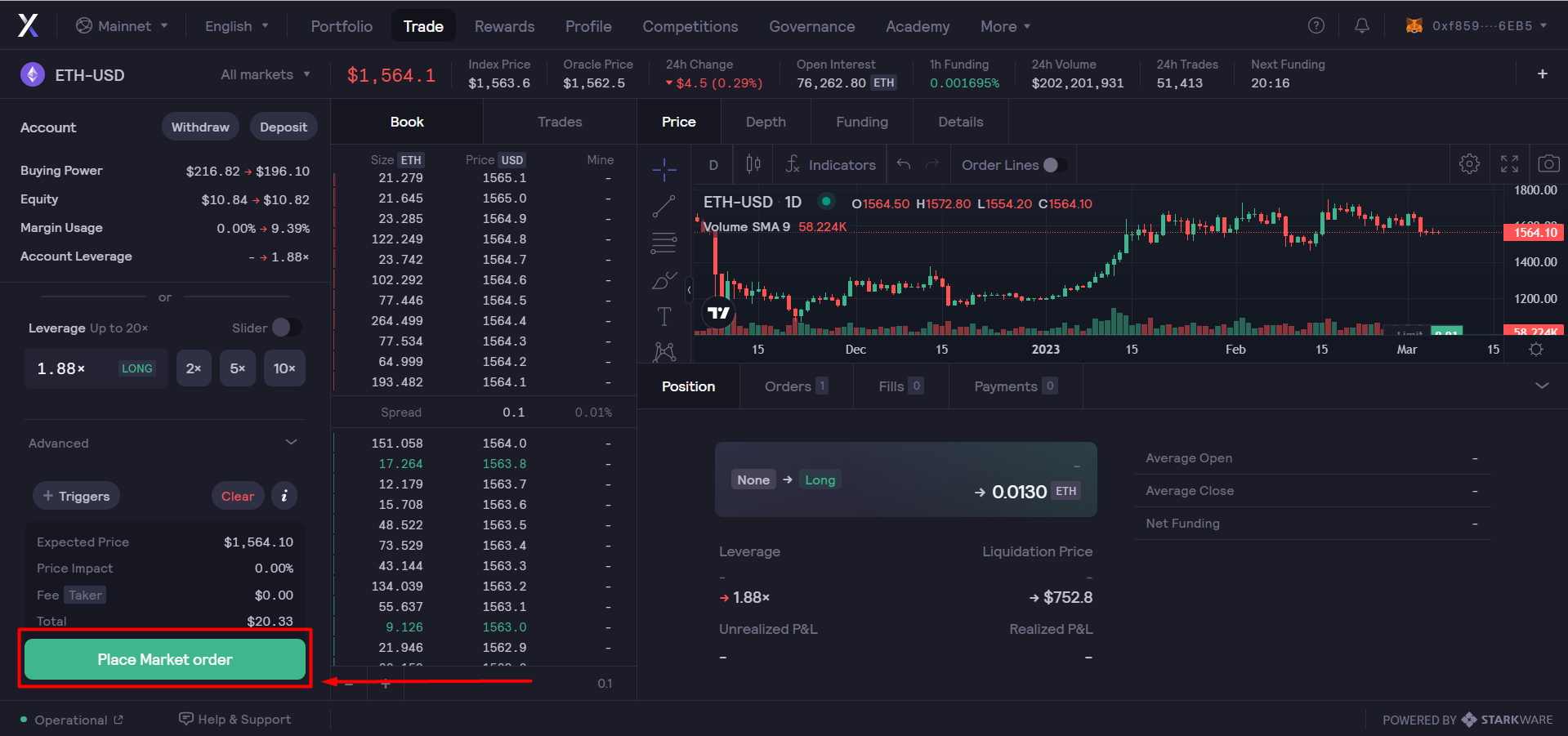Open the Orders tab
The image size is (1568, 736).
[796, 386]
